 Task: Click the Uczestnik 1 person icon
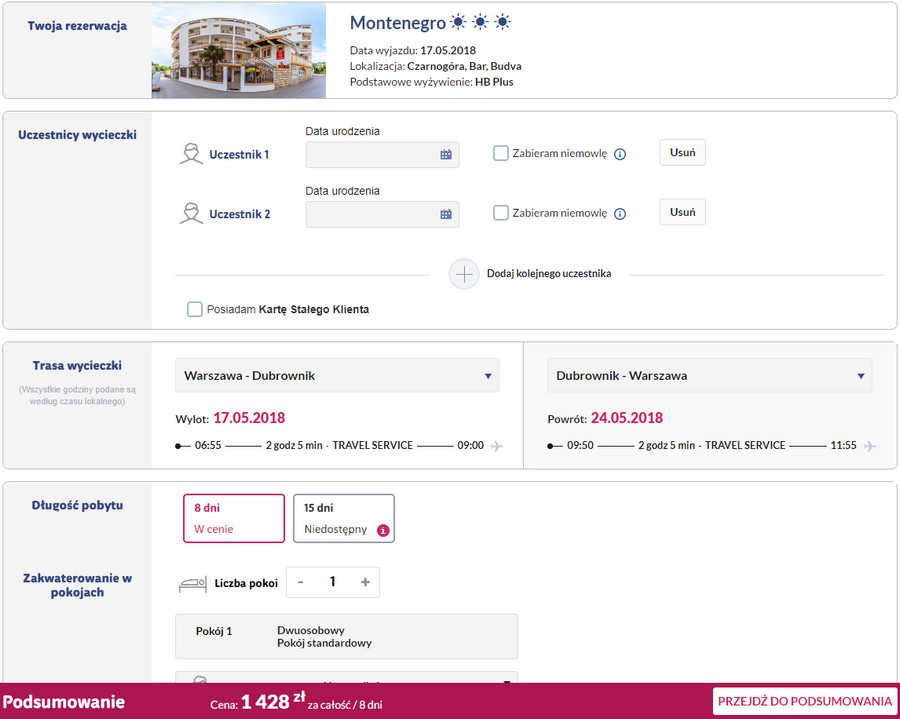(x=191, y=154)
